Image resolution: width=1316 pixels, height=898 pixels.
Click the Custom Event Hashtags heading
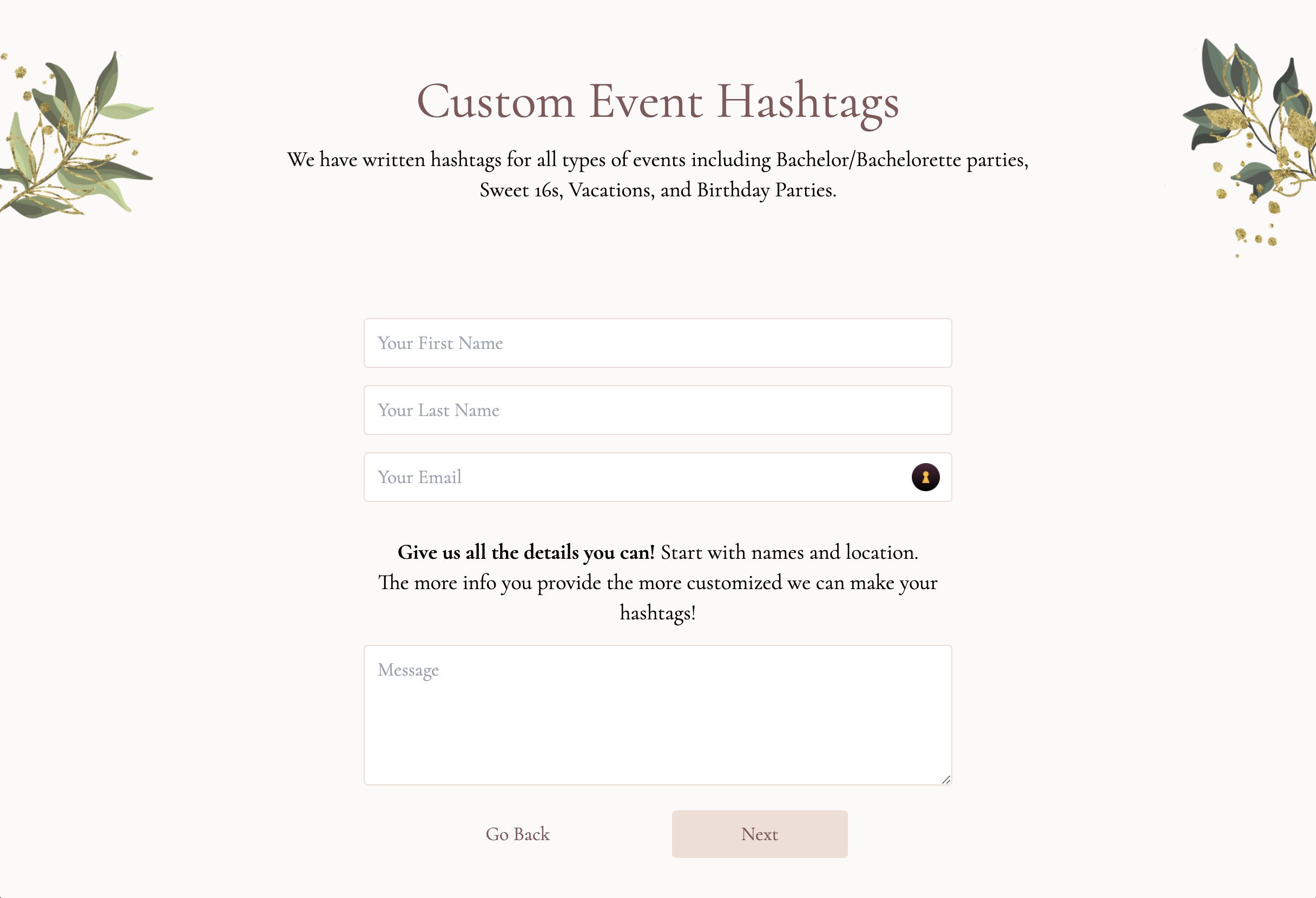click(657, 102)
